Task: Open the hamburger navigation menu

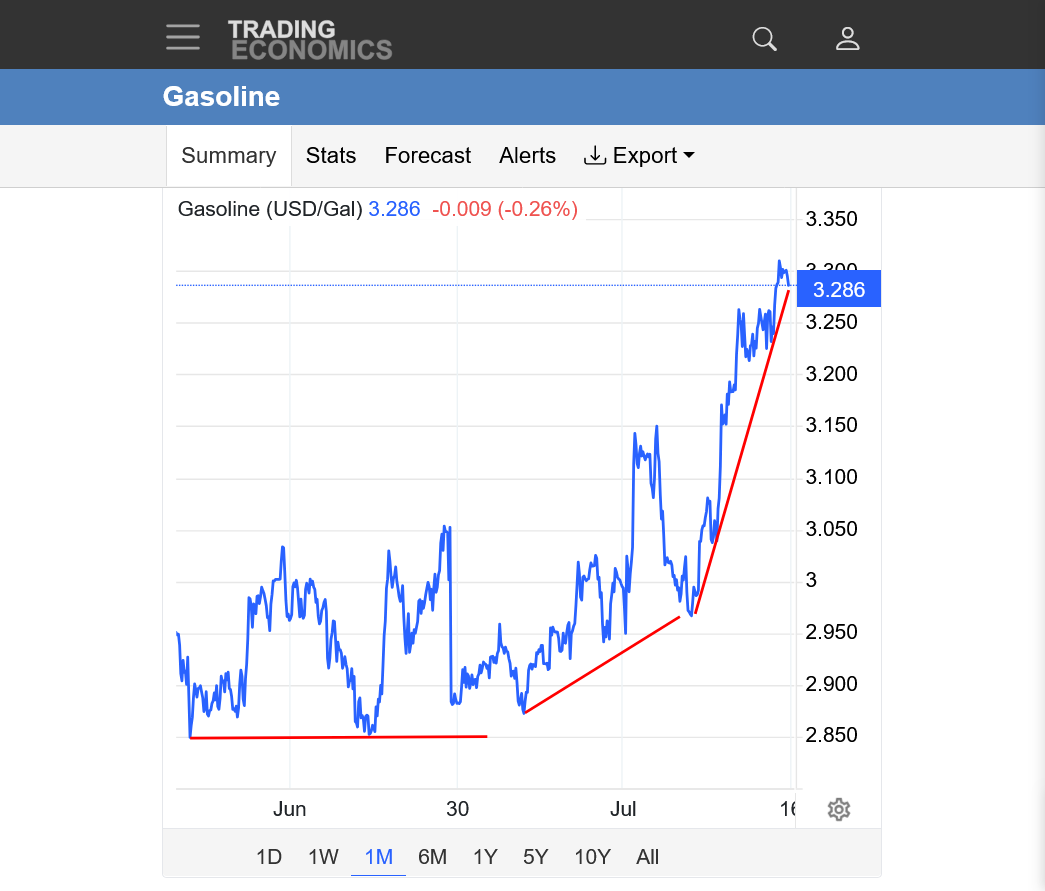Action: click(x=183, y=37)
